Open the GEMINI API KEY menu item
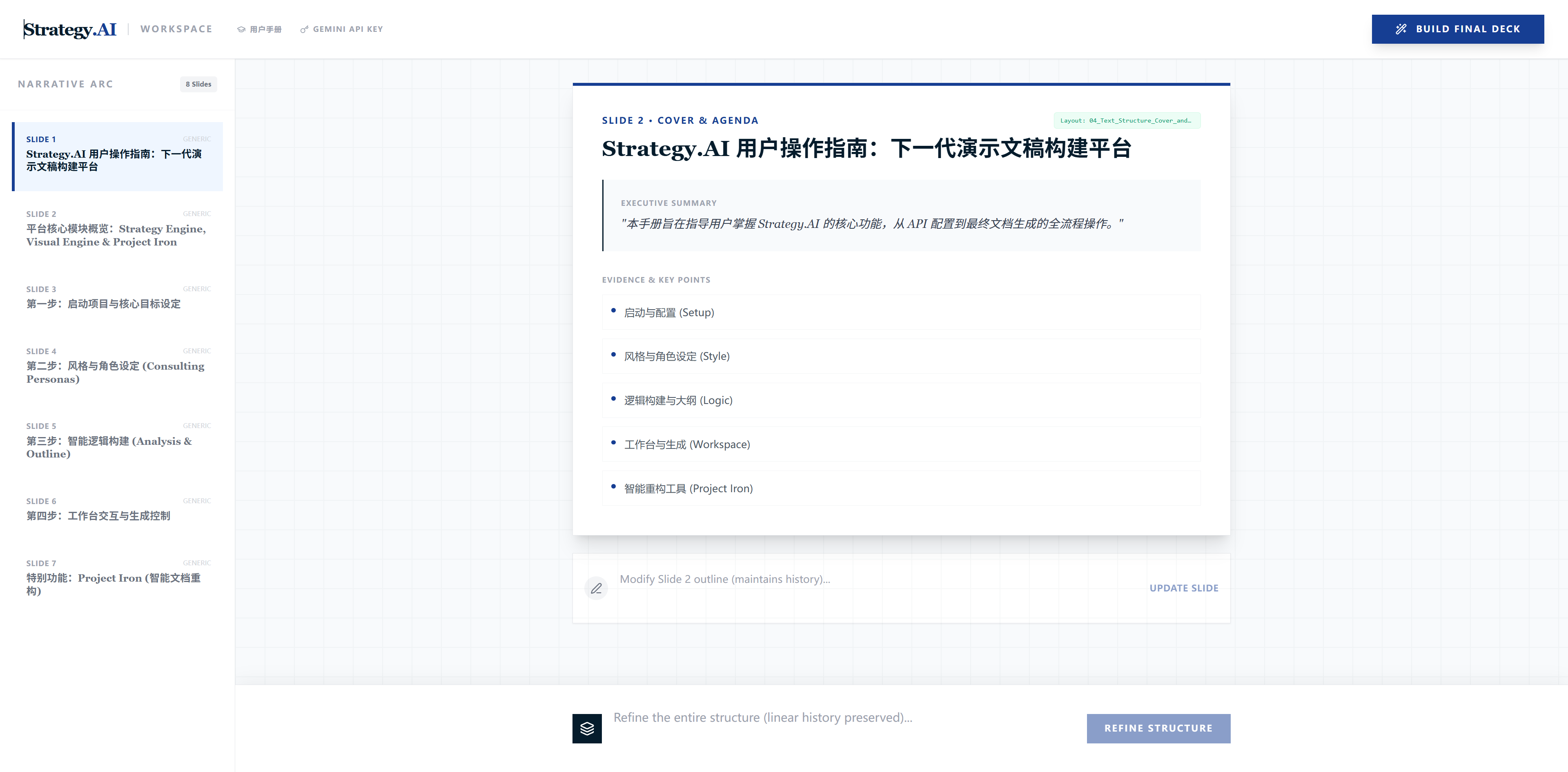1568x772 pixels. [347, 29]
